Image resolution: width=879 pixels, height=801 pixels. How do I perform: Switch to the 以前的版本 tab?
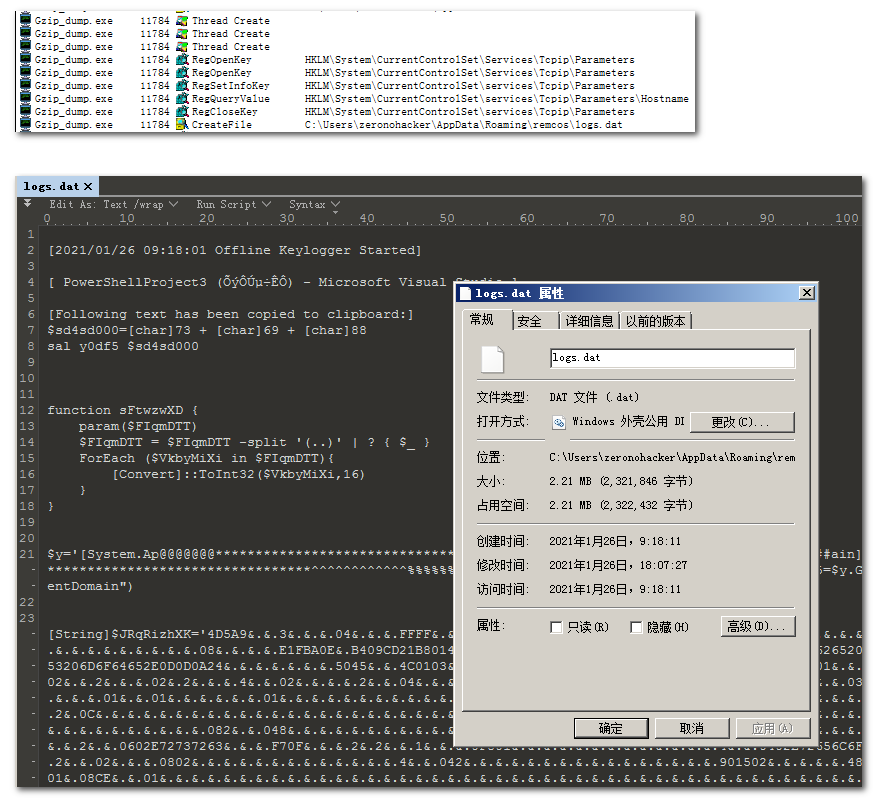(655, 321)
